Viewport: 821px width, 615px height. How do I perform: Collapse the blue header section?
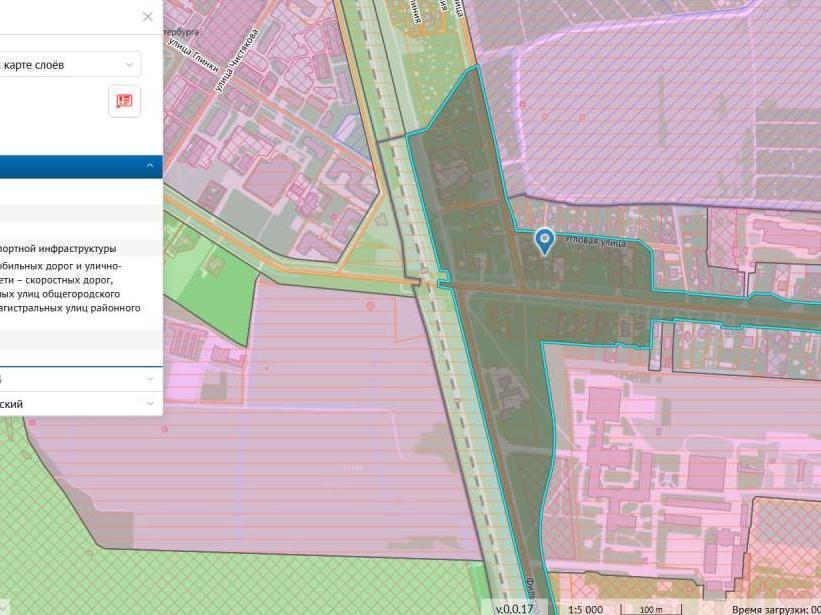click(x=150, y=166)
